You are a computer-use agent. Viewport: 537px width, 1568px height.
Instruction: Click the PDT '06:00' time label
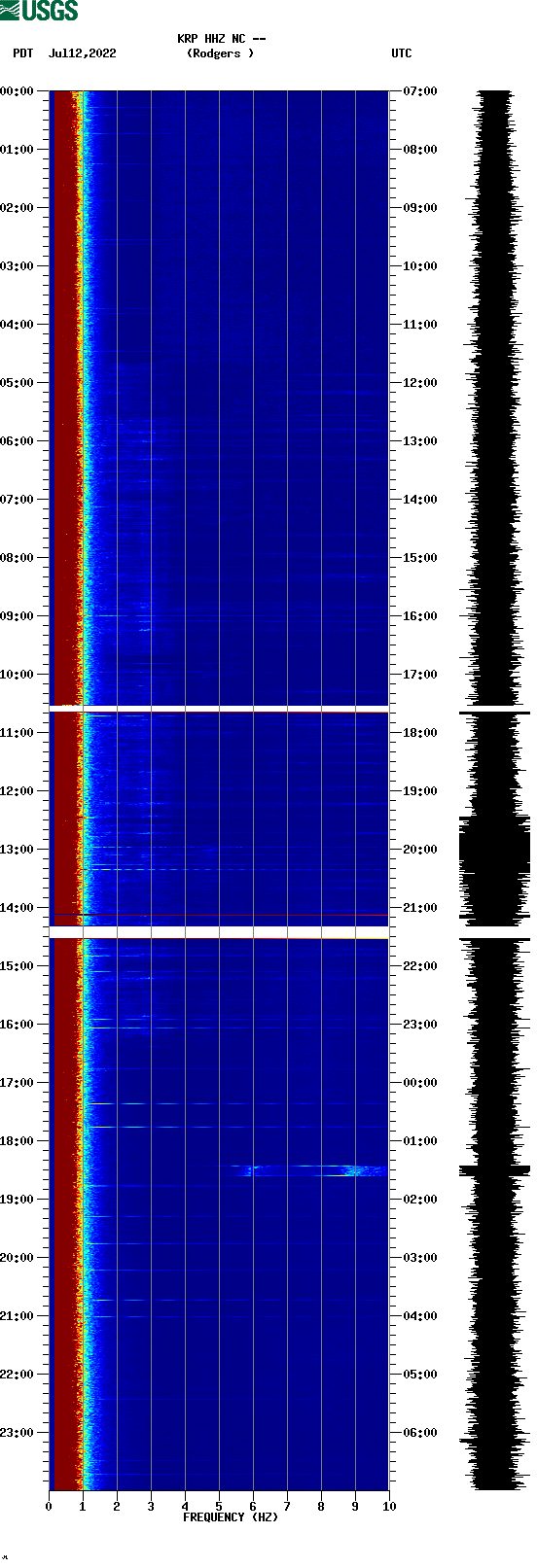[17, 441]
